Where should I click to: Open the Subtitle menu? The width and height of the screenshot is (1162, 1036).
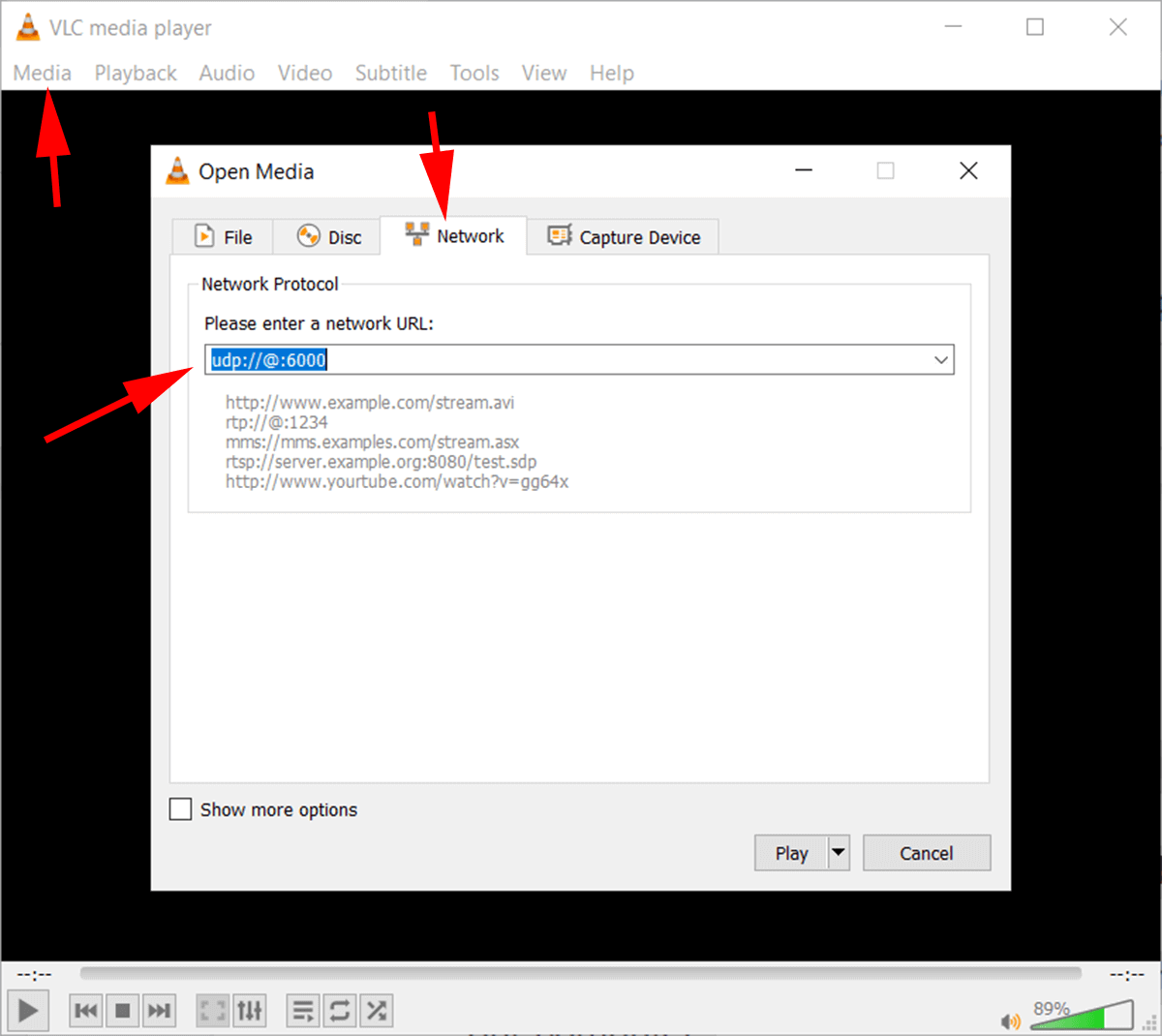(391, 74)
